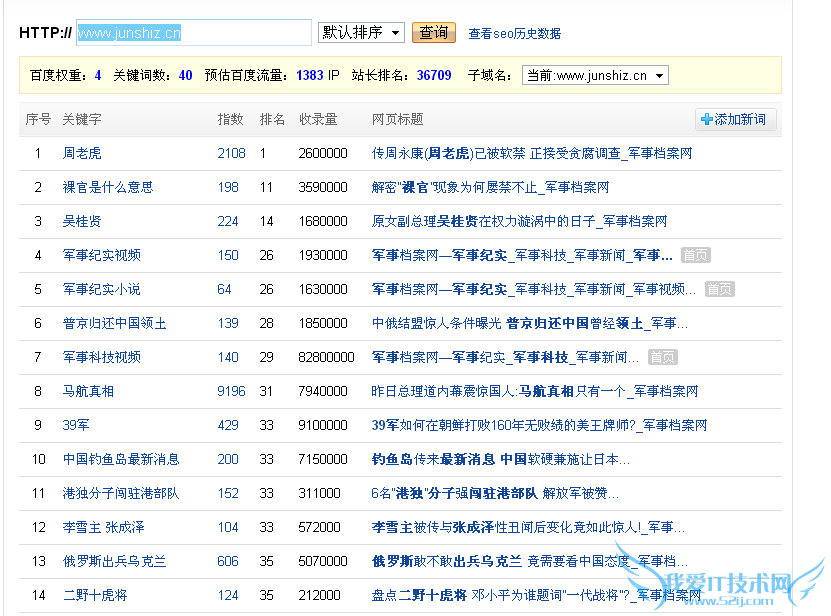Viewport: 831px width, 616px height.
Task: Click index value 9196 for 马航真相
Action: click(x=231, y=391)
